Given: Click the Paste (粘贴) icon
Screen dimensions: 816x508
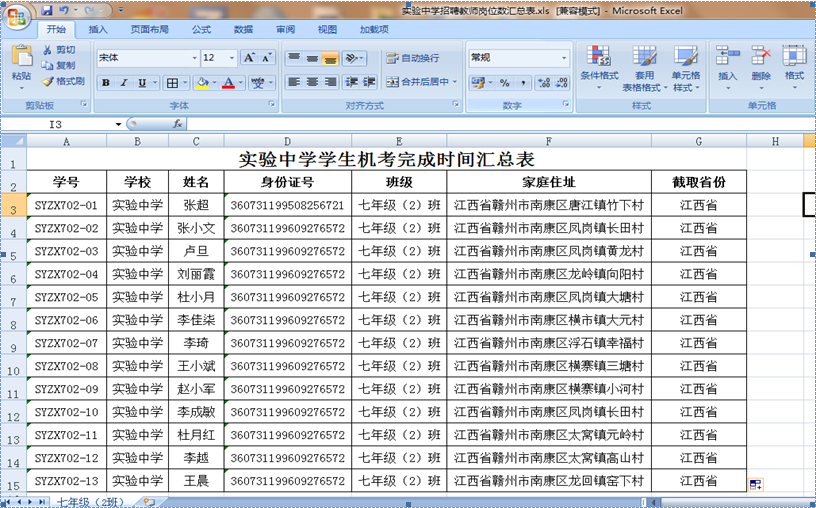Looking at the screenshot, I should (x=21, y=56).
